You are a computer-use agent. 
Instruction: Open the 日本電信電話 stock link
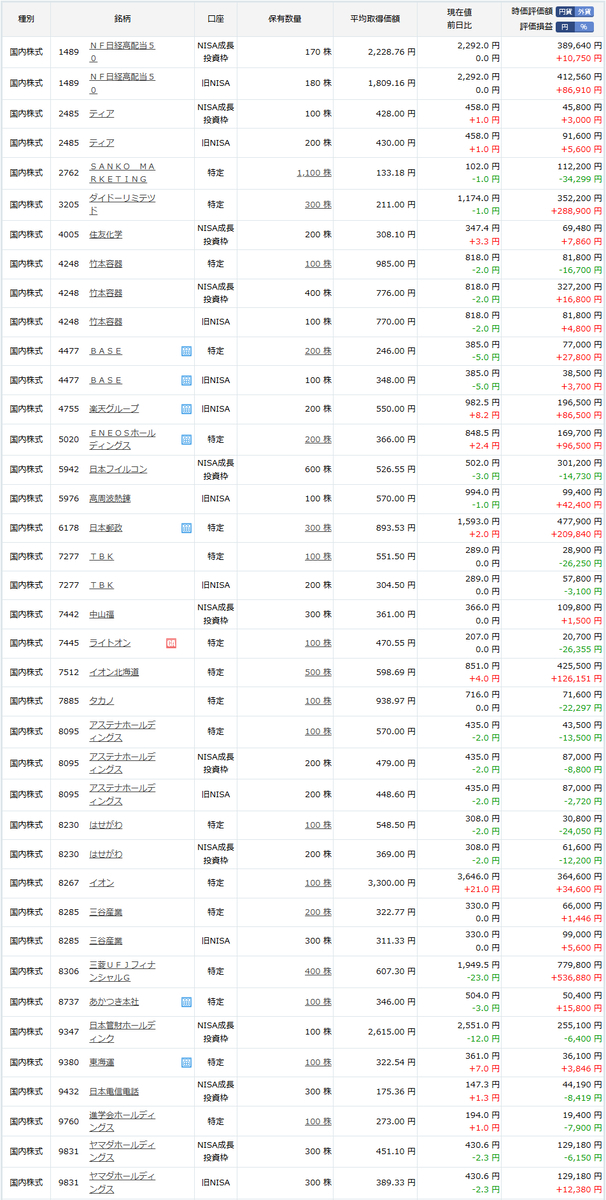114,1091
